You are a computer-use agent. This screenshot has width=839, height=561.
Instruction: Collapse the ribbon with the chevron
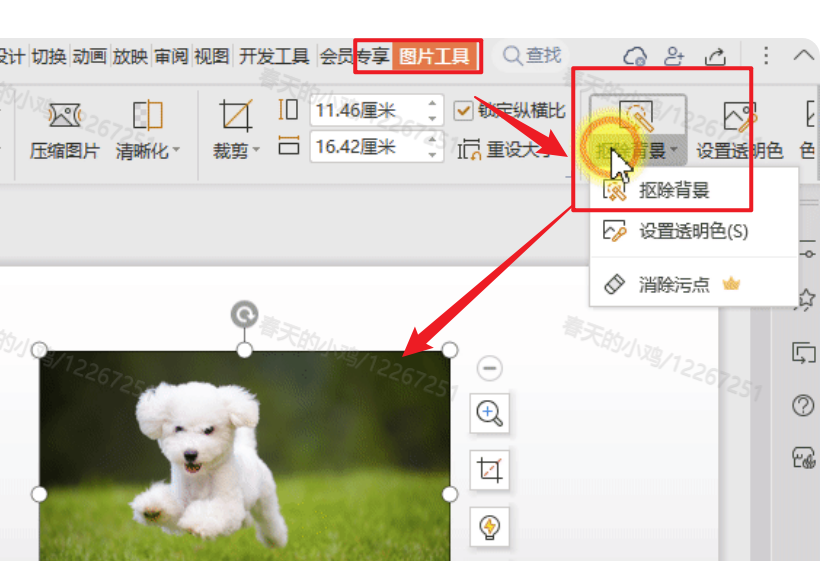tap(803, 55)
